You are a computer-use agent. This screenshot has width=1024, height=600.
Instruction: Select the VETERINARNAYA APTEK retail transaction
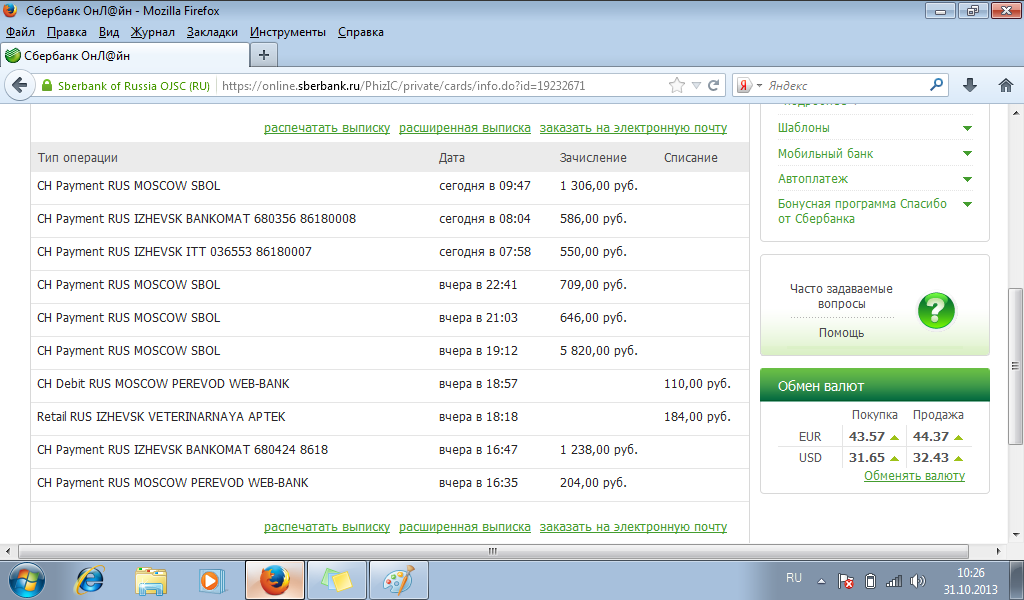click(390, 417)
